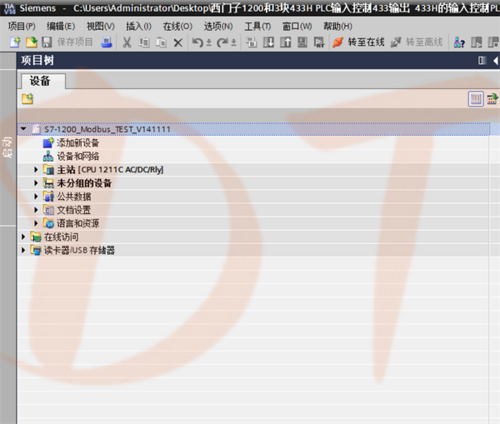The width and height of the screenshot is (500, 424).
Task: Select 读卡器/USB 存储器 row text
Action: click(x=79, y=250)
